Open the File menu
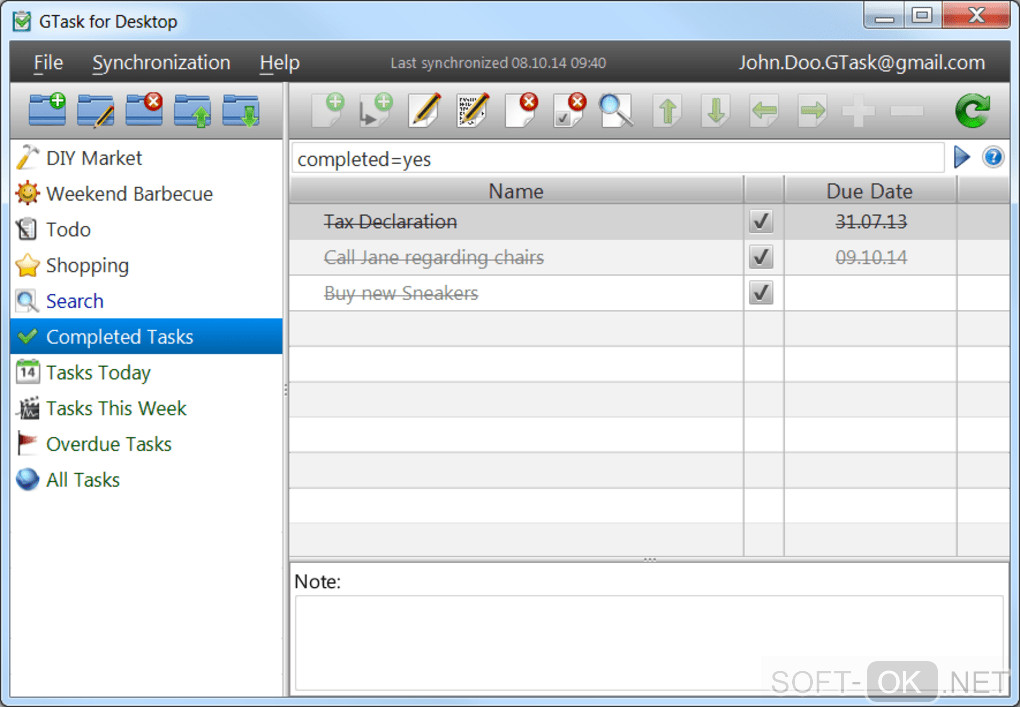1020x707 pixels. point(48,62)
